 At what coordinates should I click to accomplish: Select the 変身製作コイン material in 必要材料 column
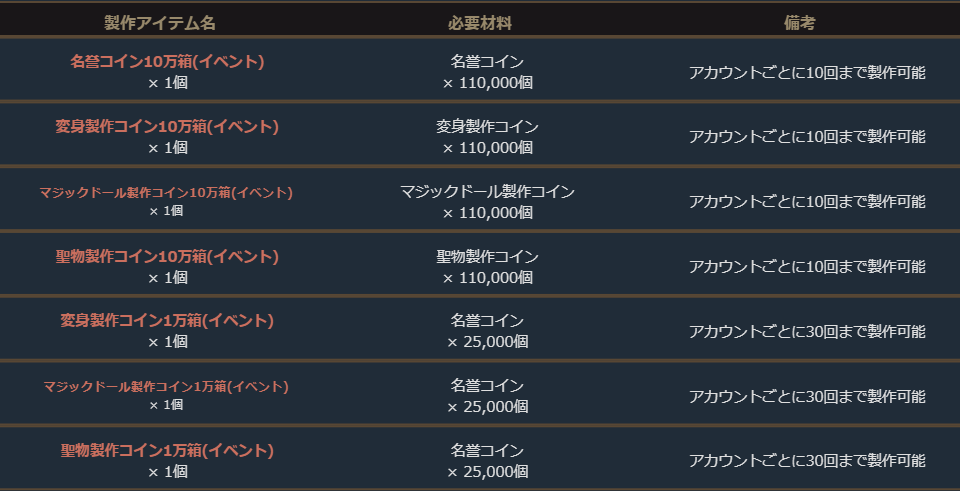487,127
